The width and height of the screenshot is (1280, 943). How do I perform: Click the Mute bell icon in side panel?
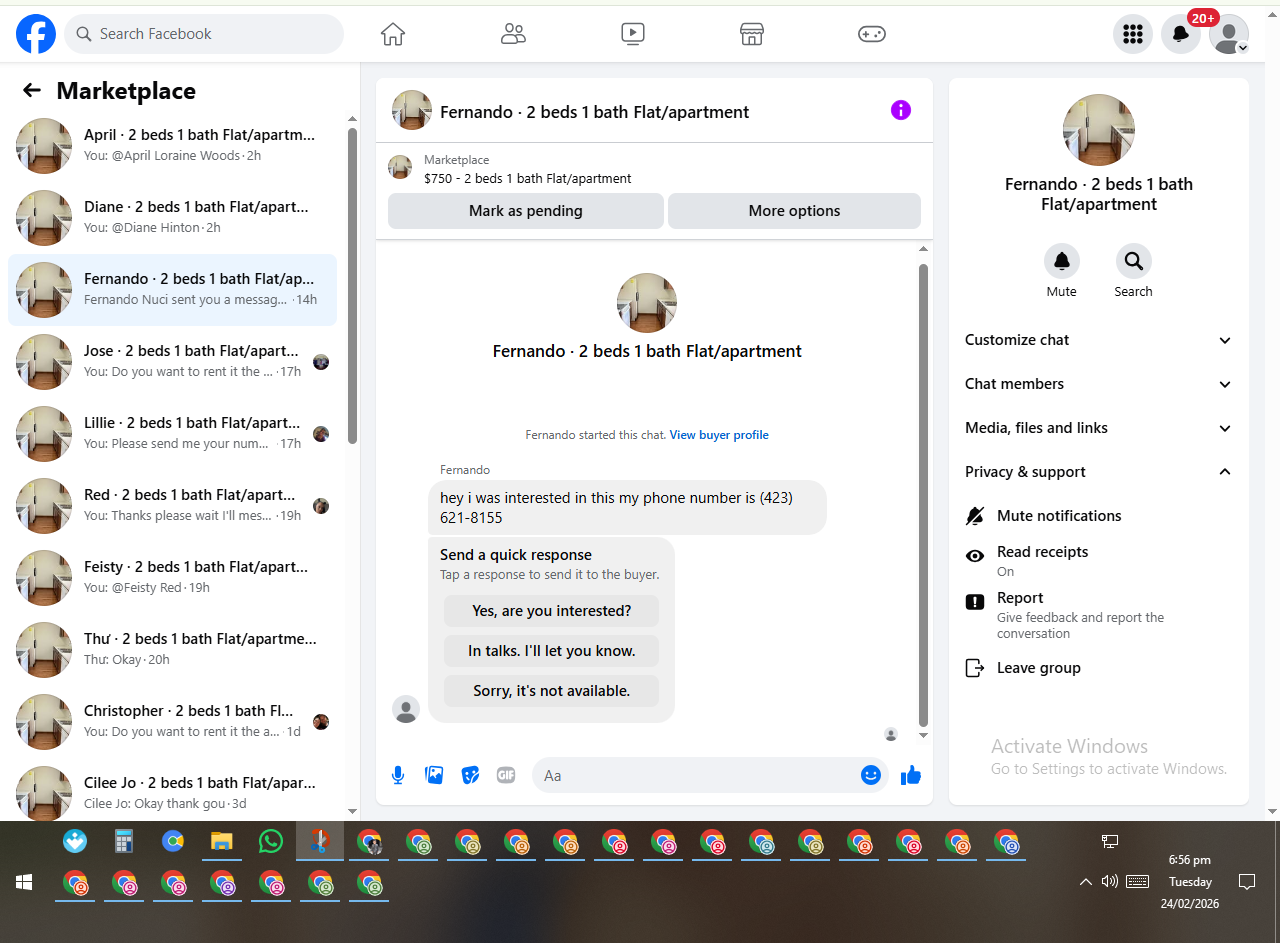click(1062, 261)
